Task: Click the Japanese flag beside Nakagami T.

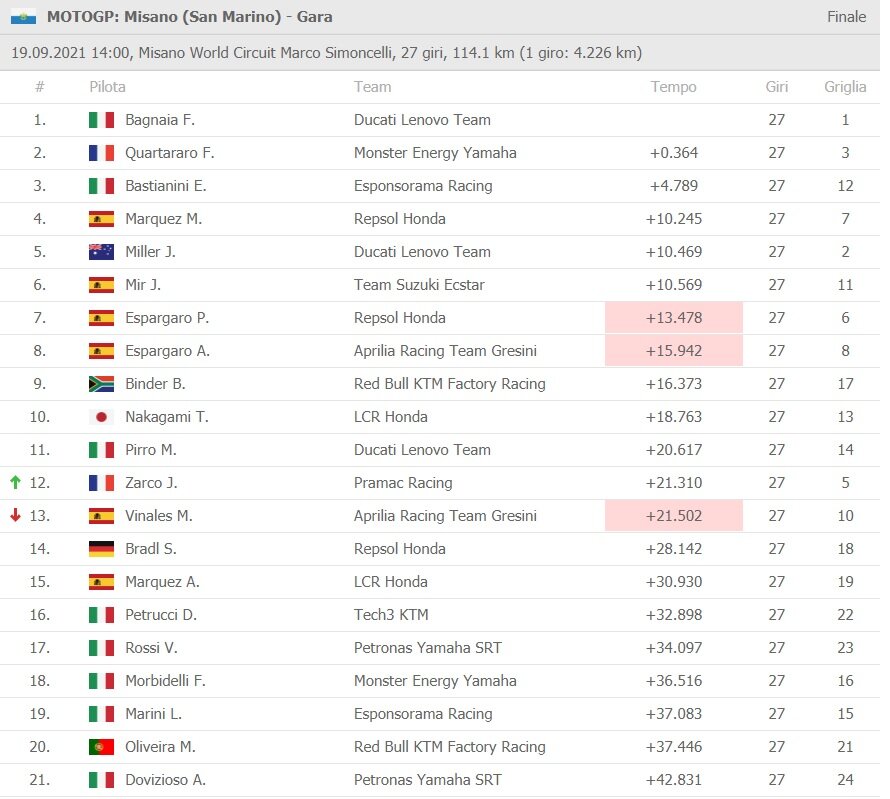Action: [101, 417]
